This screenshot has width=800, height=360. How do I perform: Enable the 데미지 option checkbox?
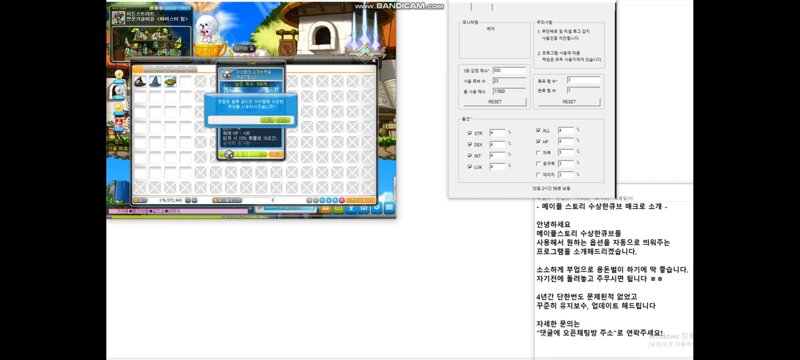pos(538,174)
